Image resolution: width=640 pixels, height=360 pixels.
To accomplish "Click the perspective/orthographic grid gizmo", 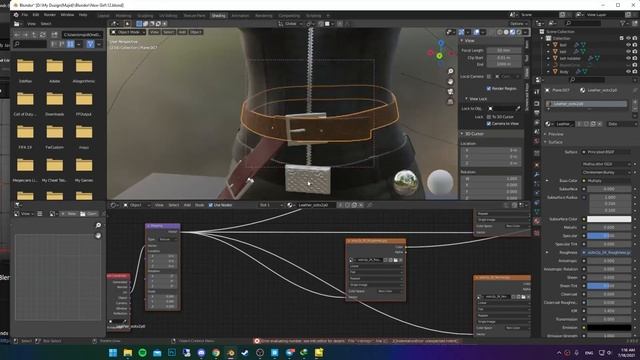I will (451, 102).
